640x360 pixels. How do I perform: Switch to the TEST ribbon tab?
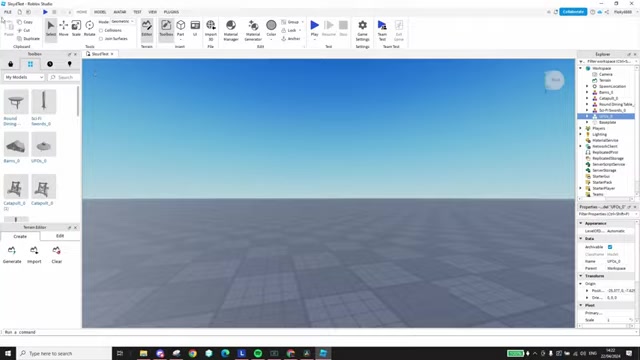137,12
